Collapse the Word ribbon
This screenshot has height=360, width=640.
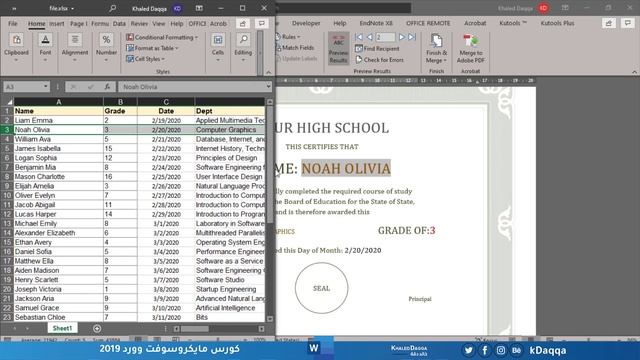coord(634,72)
